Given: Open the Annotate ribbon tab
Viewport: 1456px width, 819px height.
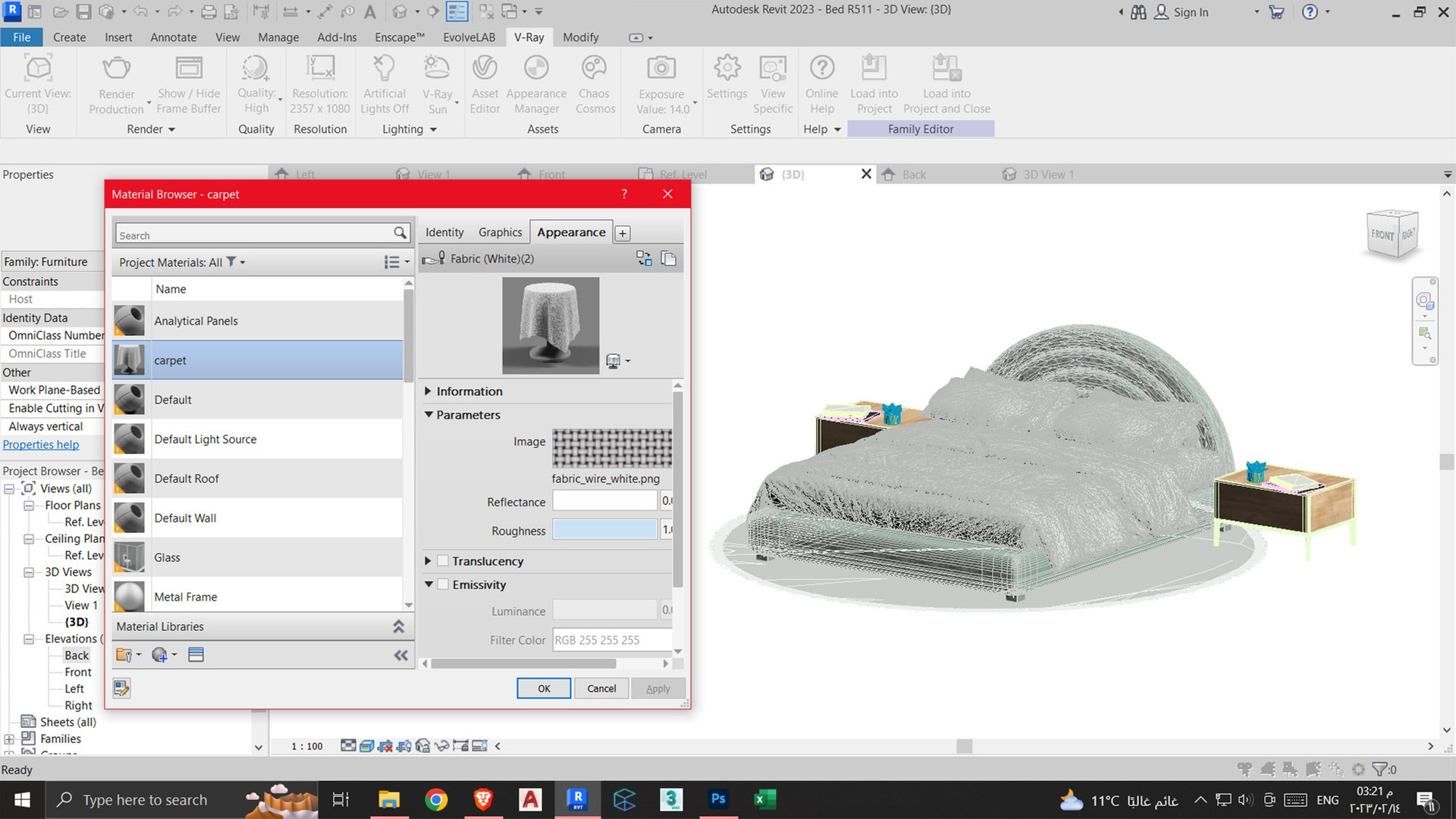Looking at the screenshot, I should (174, 37).
